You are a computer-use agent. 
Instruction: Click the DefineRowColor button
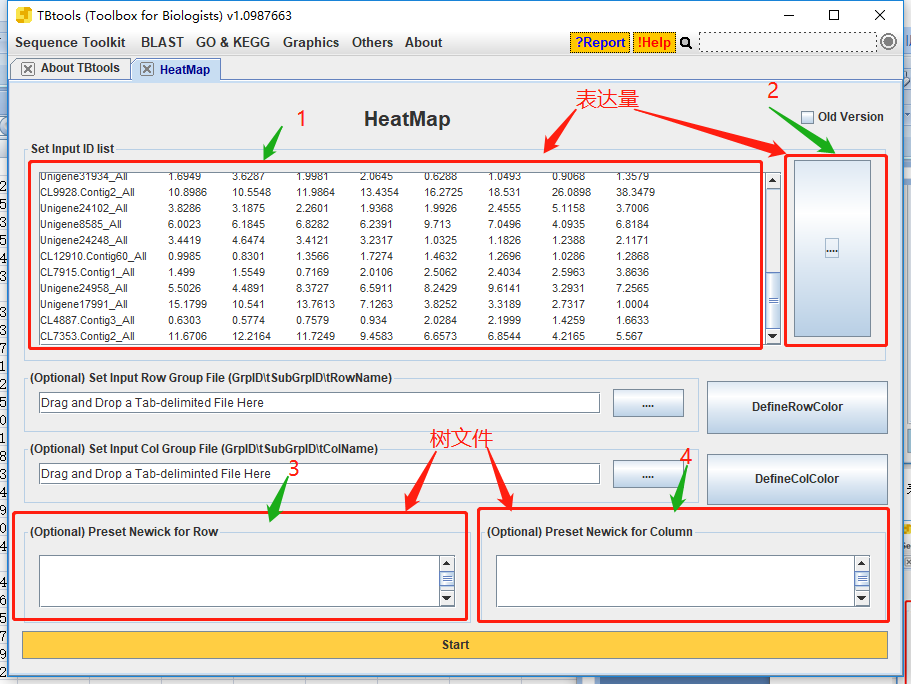(797, 407)
